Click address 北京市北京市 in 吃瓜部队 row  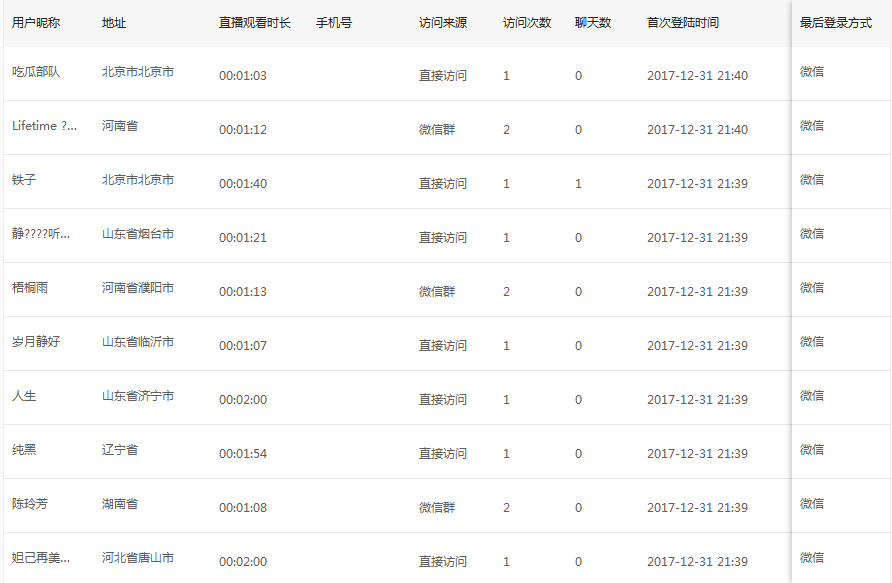138,72
